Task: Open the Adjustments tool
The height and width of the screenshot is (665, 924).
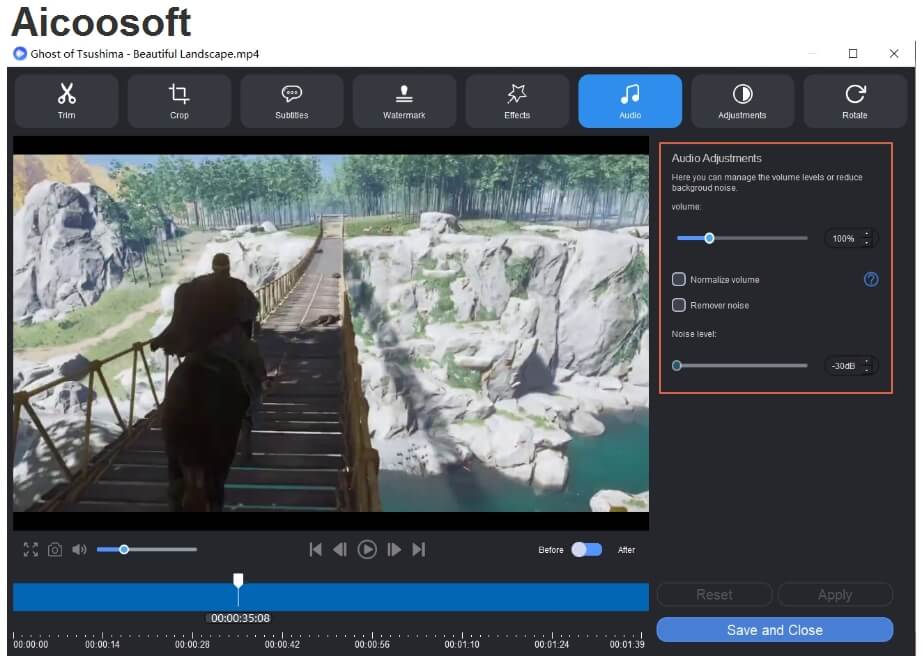Action: (x=742, y=101)
